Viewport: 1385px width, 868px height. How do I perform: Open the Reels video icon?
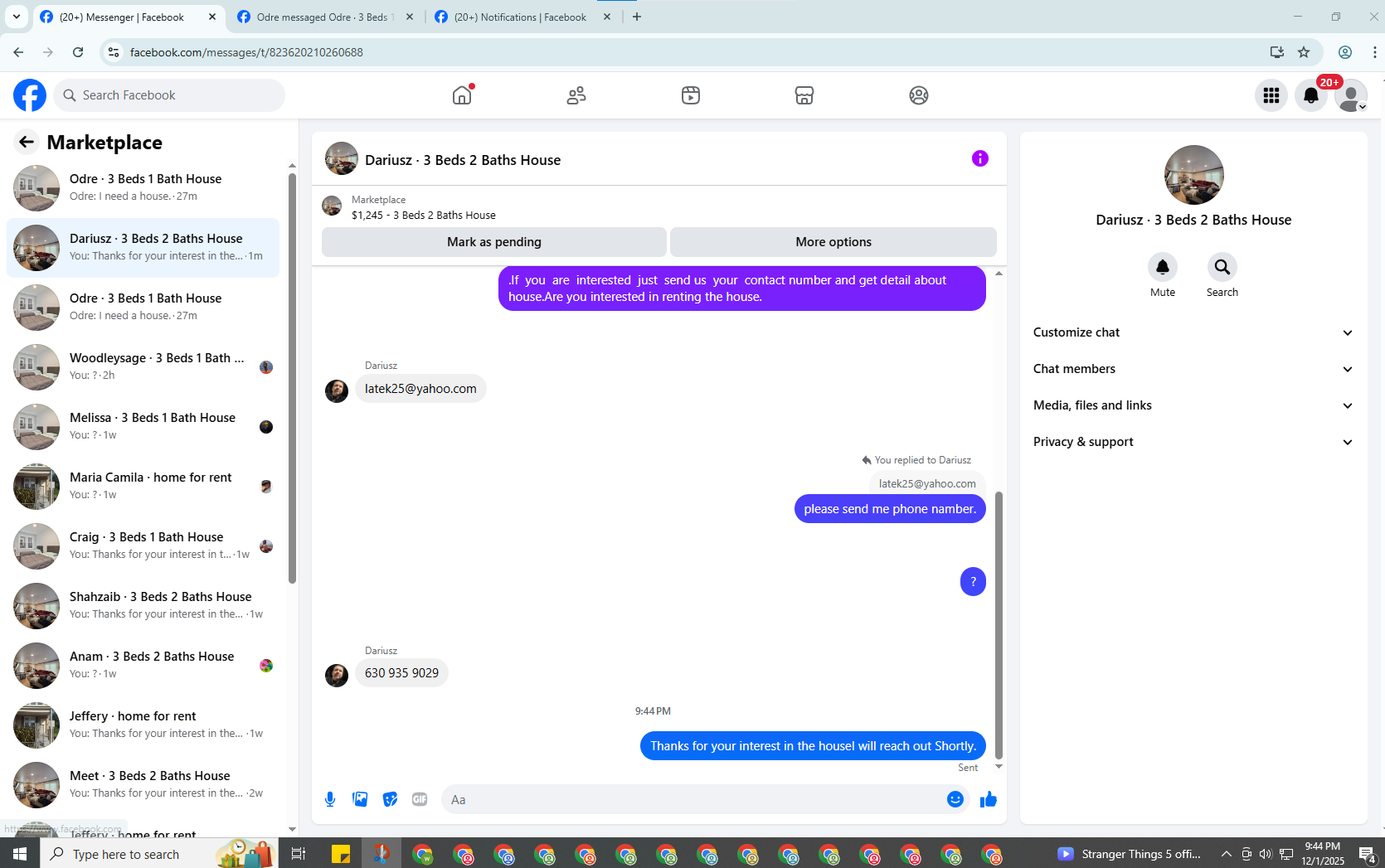click(x=691, y=95)
